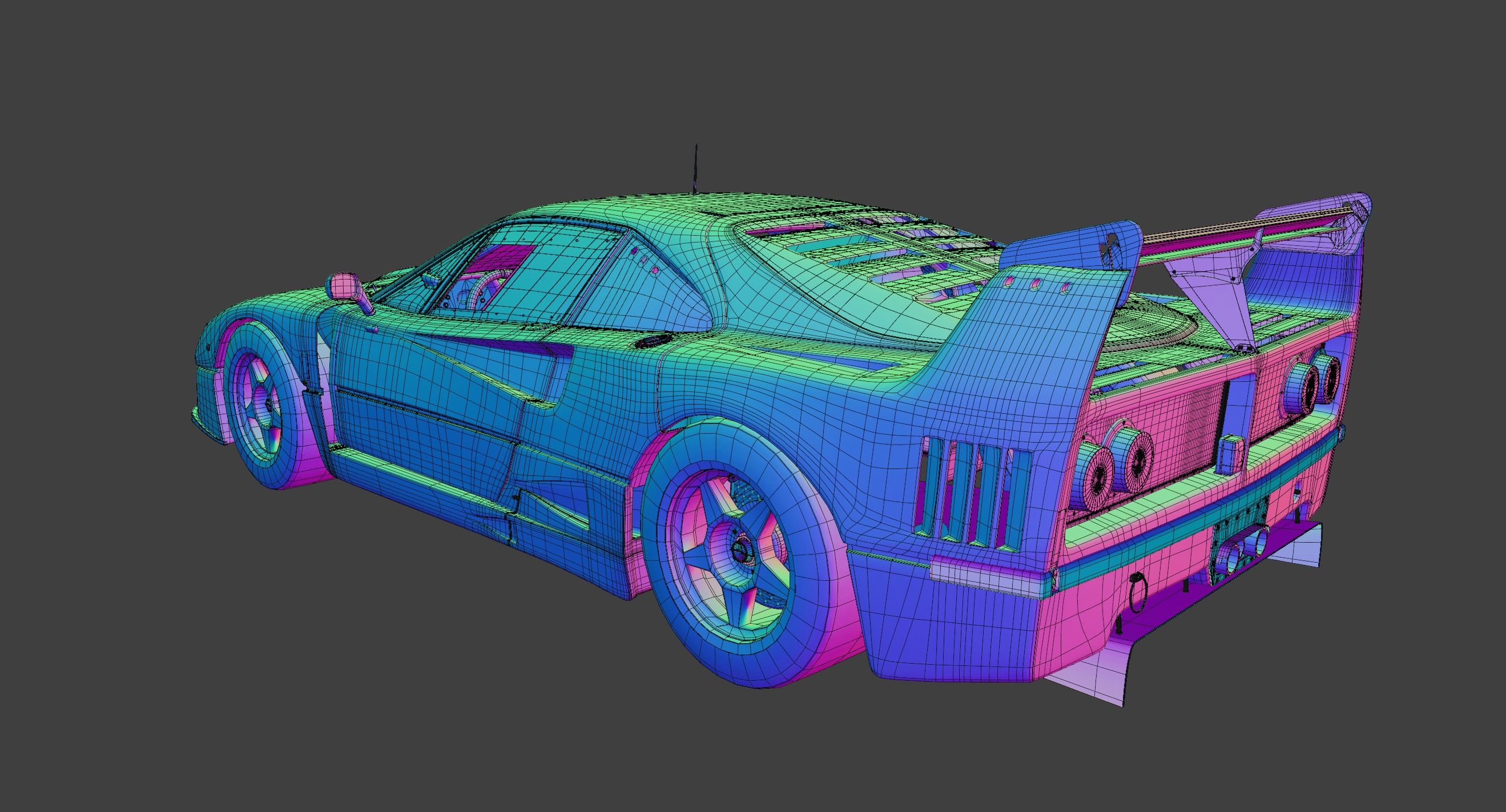Select the exhaust pipes under the rear bumper
This screenshot has height=812, width=1506.
tap(1242, 551)
